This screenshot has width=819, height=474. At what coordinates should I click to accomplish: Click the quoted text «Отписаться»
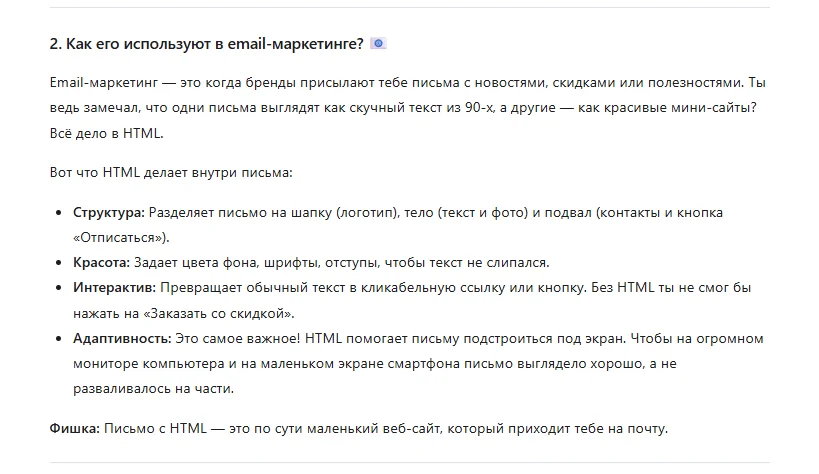(118, 237)
